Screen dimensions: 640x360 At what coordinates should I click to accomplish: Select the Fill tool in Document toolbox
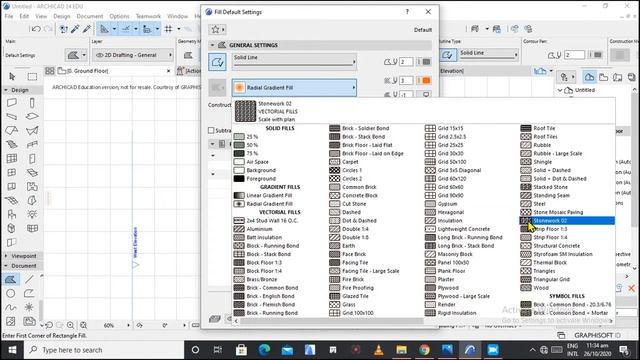11,280
